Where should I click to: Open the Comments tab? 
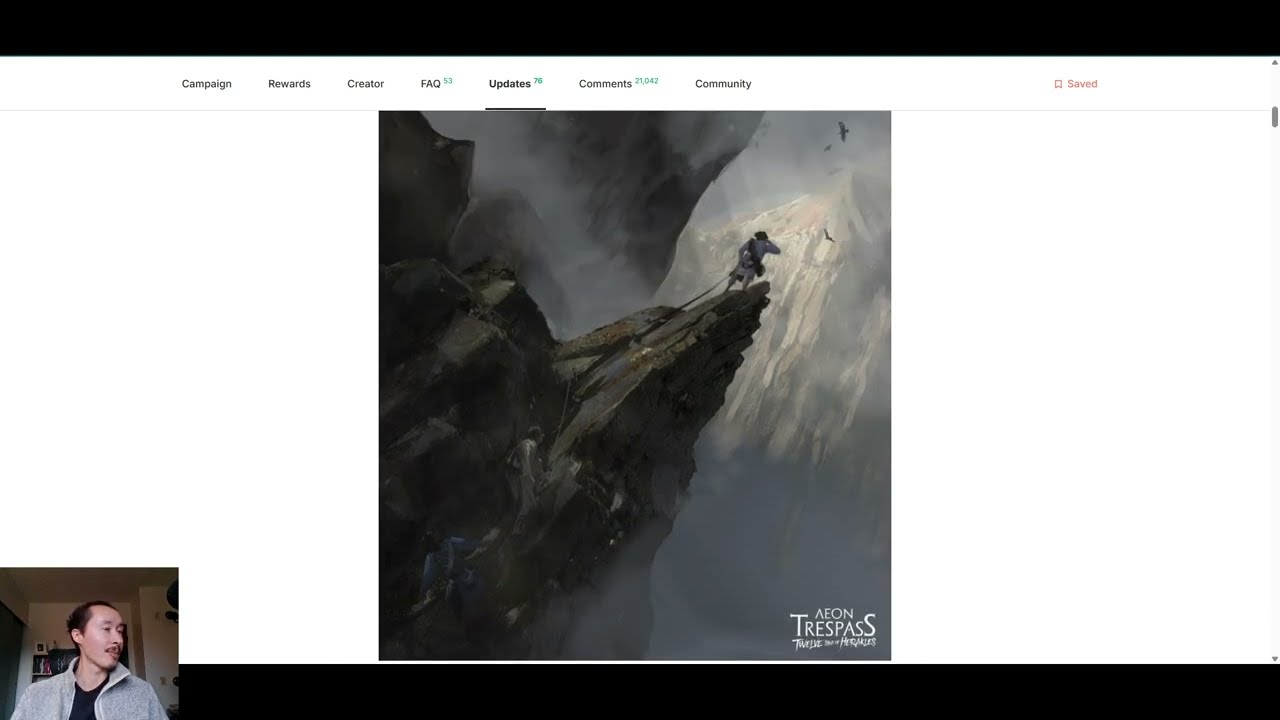(618, 84)
